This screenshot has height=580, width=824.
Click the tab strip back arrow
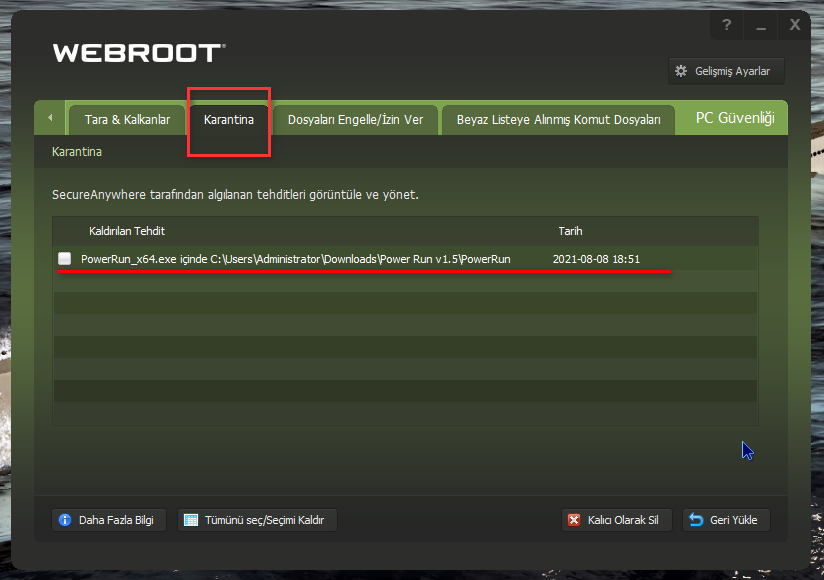pos(50,118)
